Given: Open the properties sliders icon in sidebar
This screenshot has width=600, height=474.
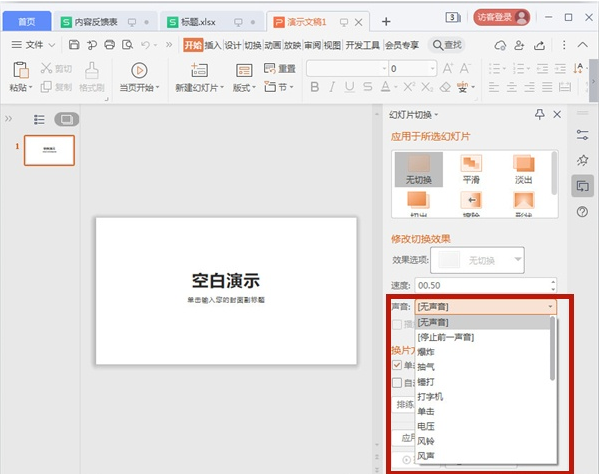Looking at the screenshot, I should pyautogui.click(x=582, y=134).
